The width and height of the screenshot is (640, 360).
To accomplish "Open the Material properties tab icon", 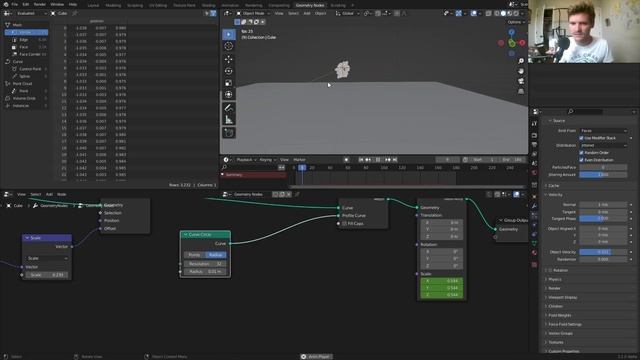I will (x=534, y=253).
